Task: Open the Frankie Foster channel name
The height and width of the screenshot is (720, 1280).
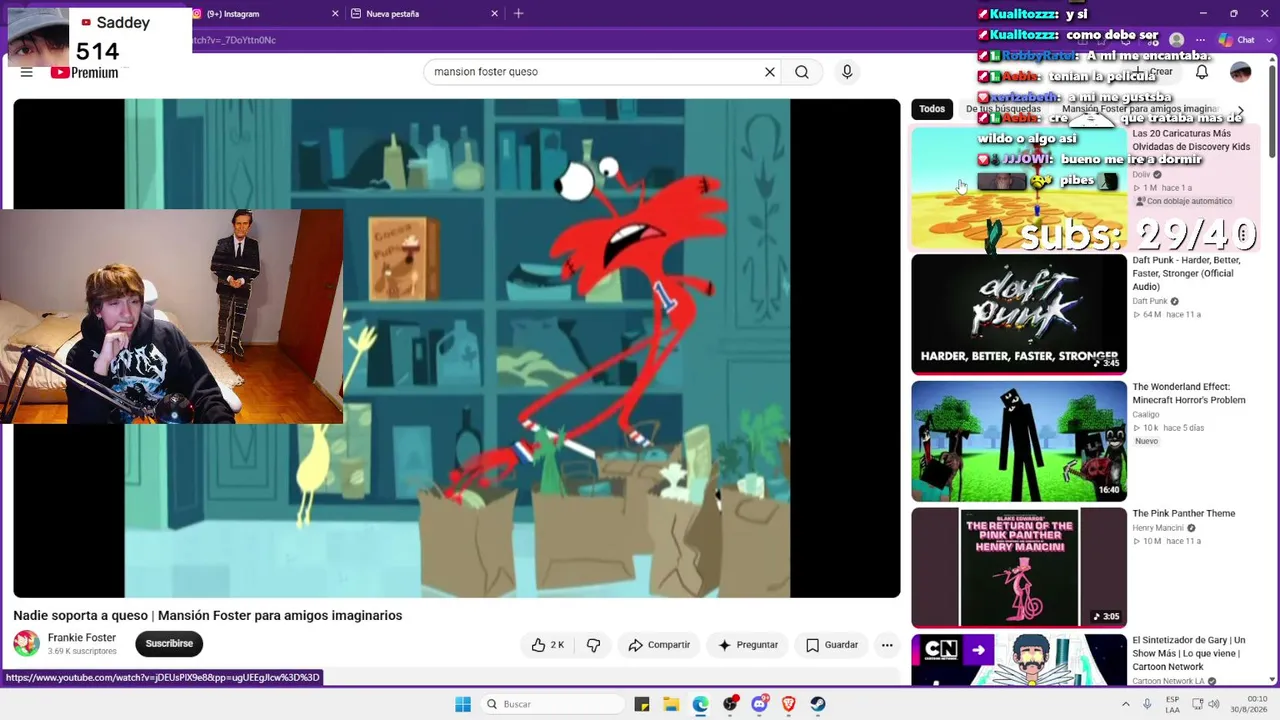Action: coord(82,638)
